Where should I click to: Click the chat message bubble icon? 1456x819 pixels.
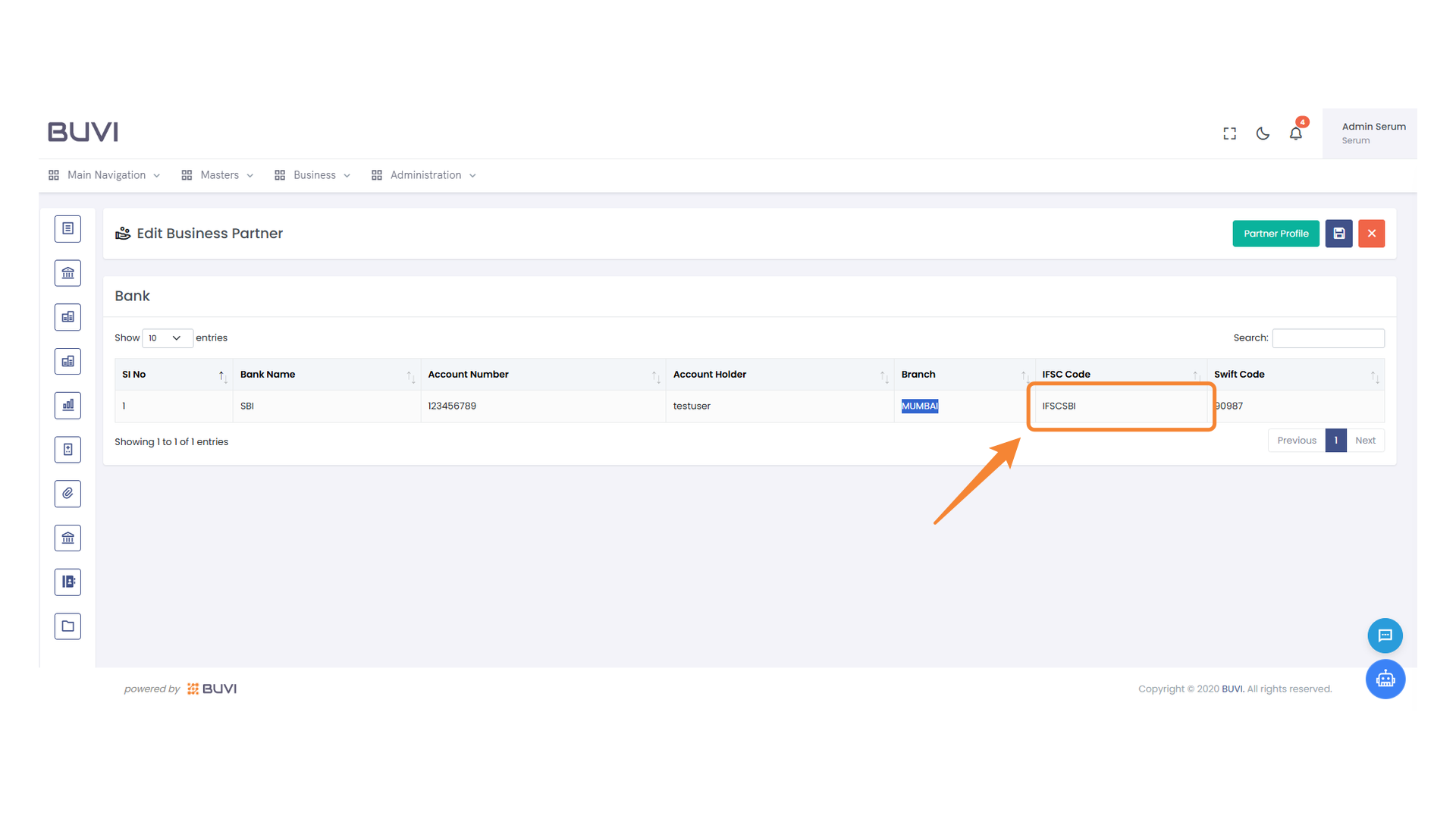[x=1385, y=635]
